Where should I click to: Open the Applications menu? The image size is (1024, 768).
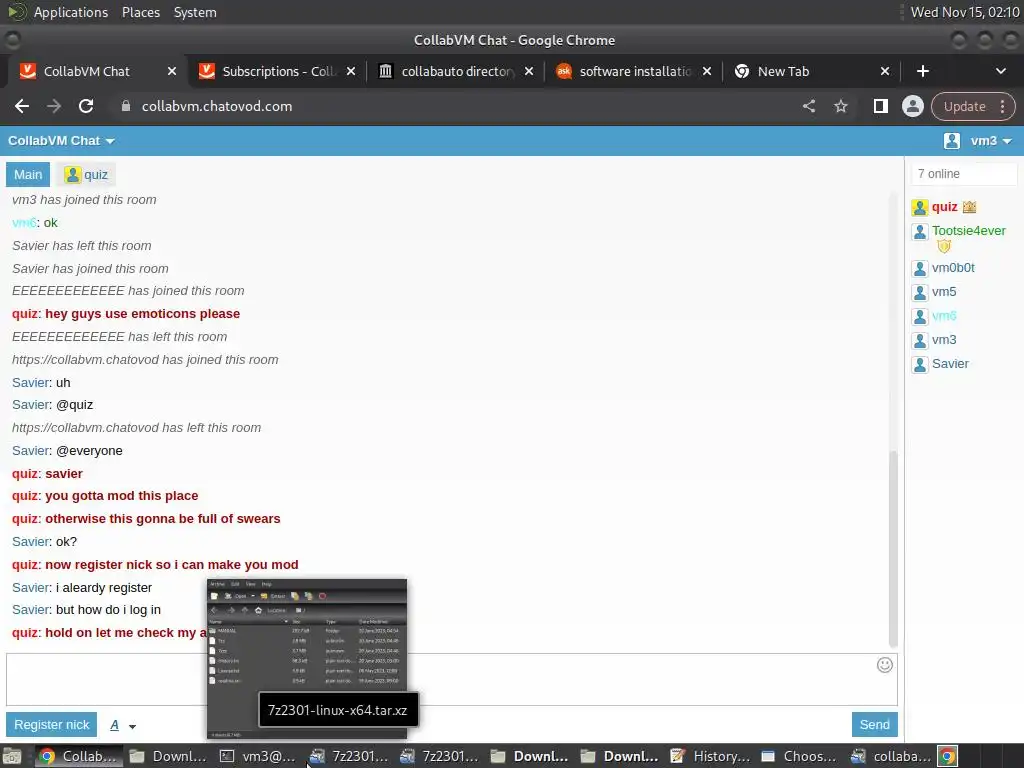coord(71,12)
